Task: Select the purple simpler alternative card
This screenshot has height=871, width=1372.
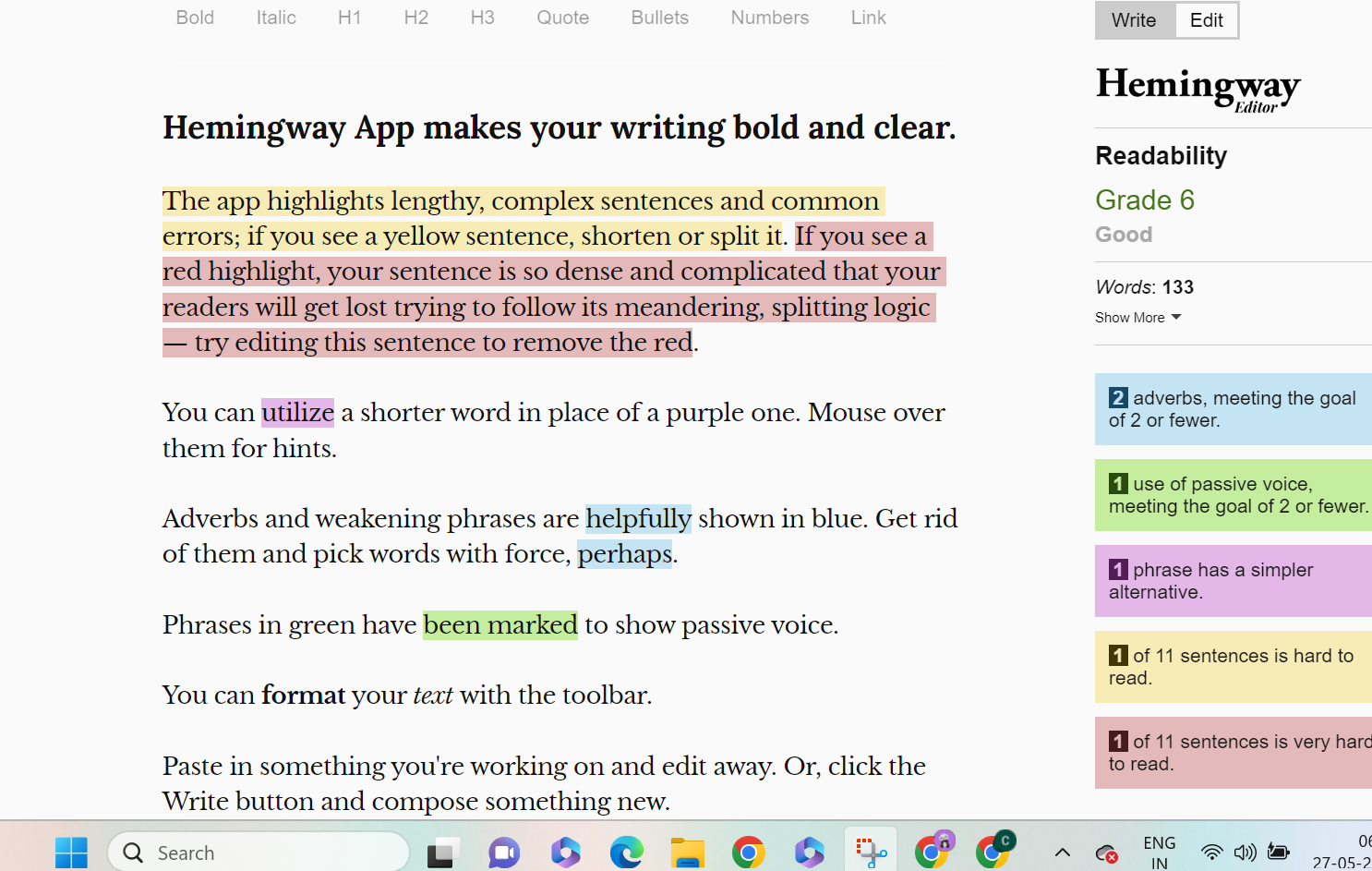Action: [1234, 581]
